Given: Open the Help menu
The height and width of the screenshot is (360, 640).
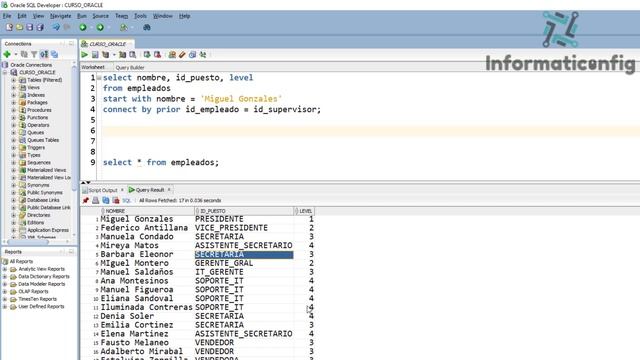Looking at the screenshot, I should [x=184, y=16].
